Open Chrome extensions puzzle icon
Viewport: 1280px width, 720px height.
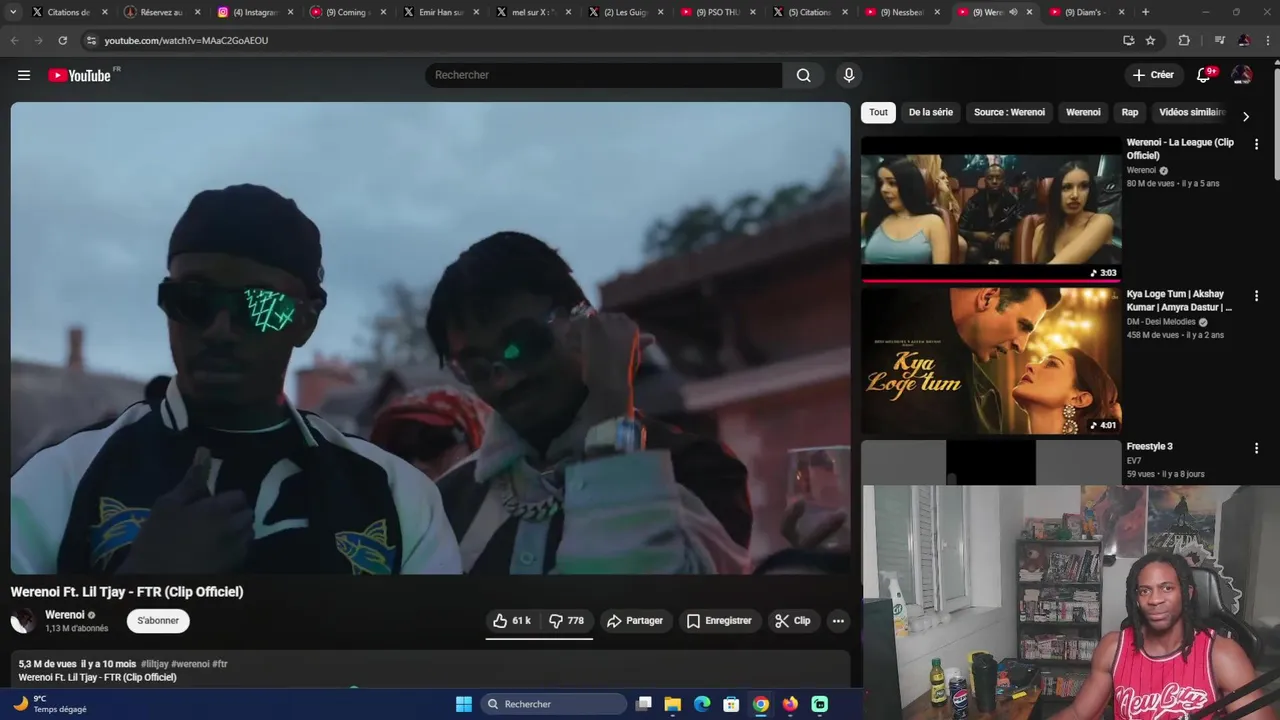click(1184, 40)
